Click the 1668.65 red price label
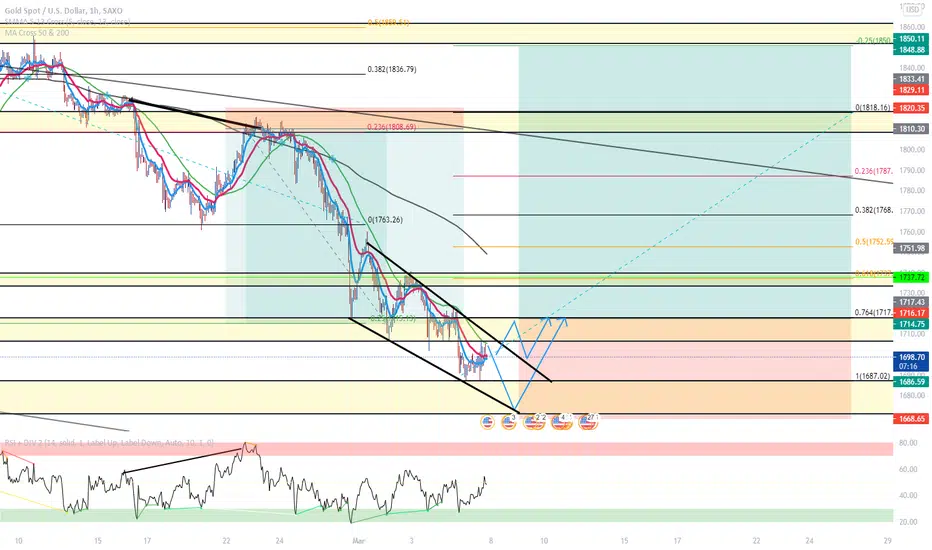Image resolution: width=932 pixels, height=550 pixels. tap(911, 419)
